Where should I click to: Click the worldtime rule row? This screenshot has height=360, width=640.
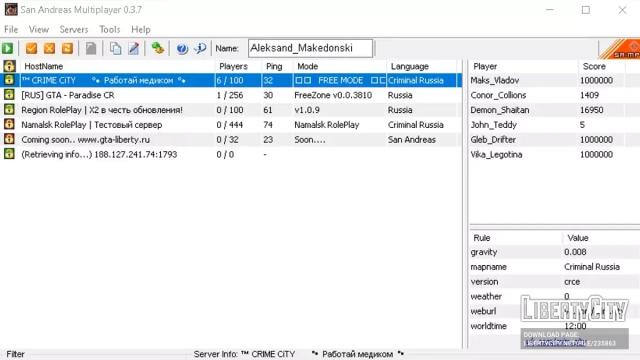point(554,326)
